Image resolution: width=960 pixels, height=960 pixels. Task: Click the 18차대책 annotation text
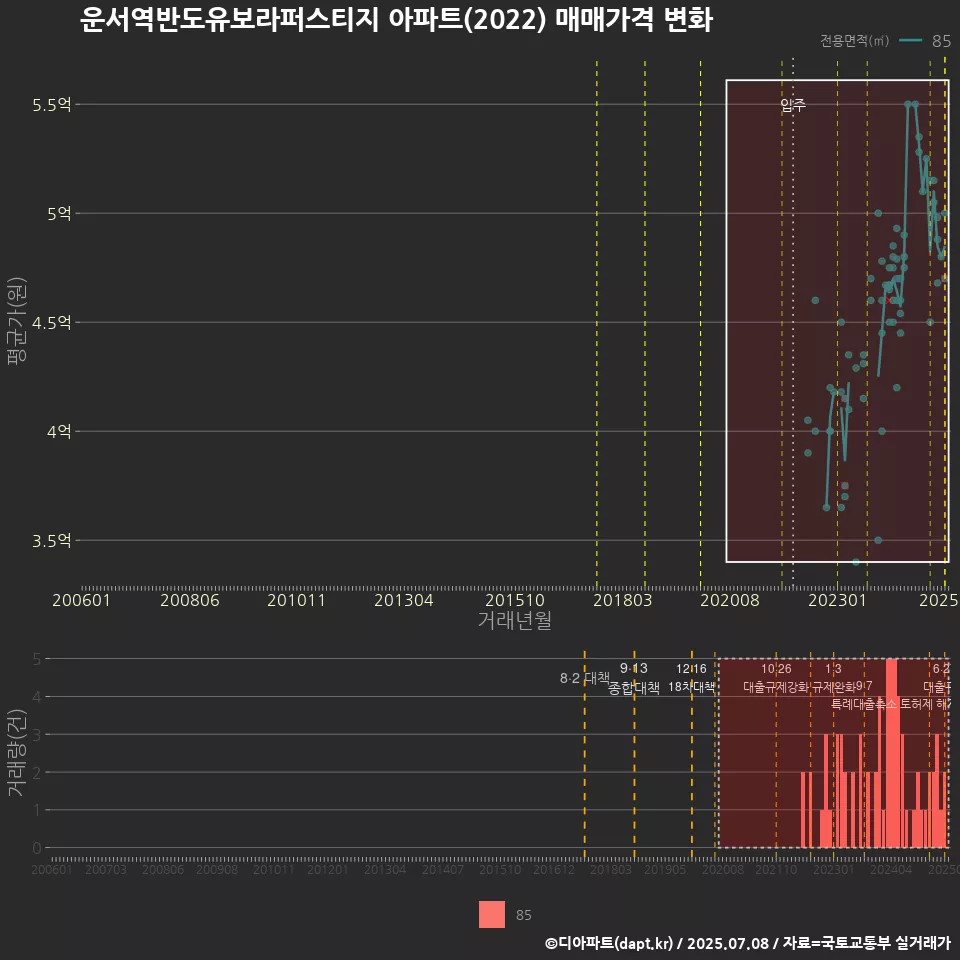[x=691, y=687]
